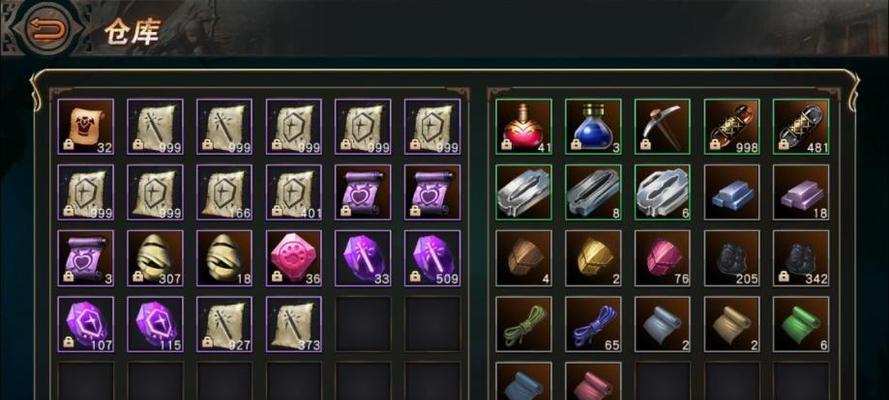The width and height of the screenshot is (889, 400).
Task: Choose the dark coal item with 205
Action: 732,258
